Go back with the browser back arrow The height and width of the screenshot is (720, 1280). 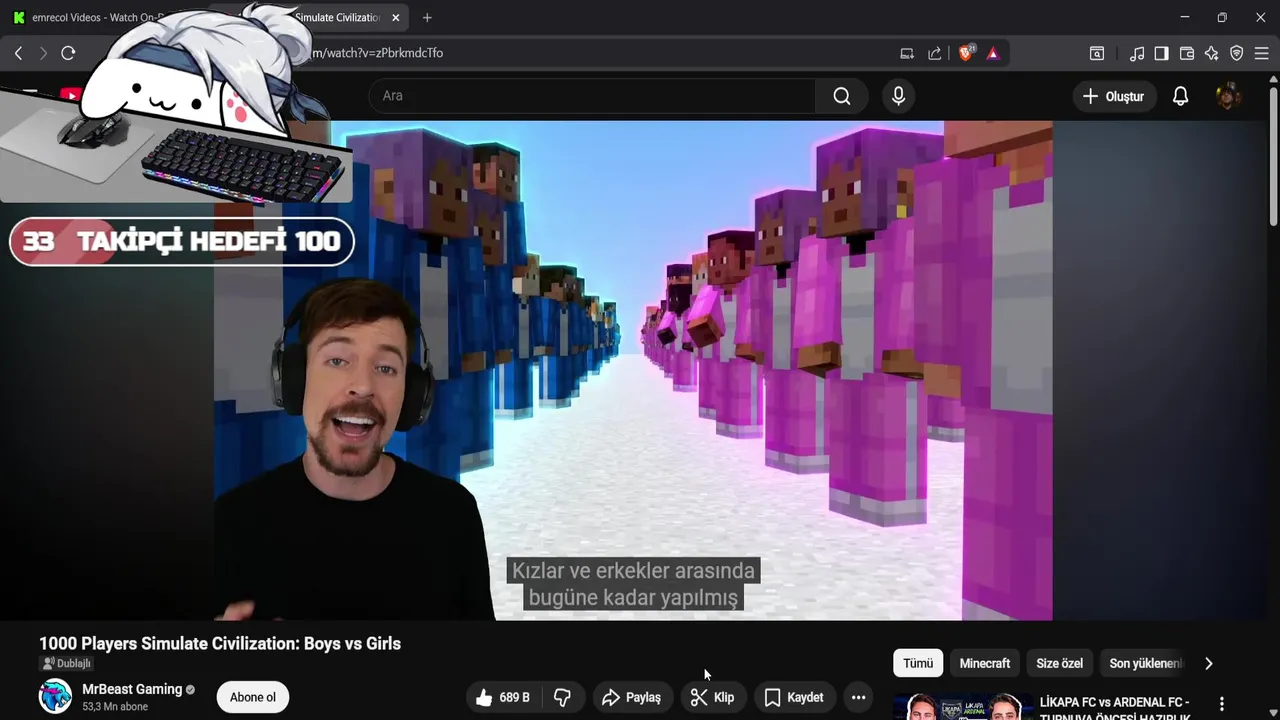(18, 53)
